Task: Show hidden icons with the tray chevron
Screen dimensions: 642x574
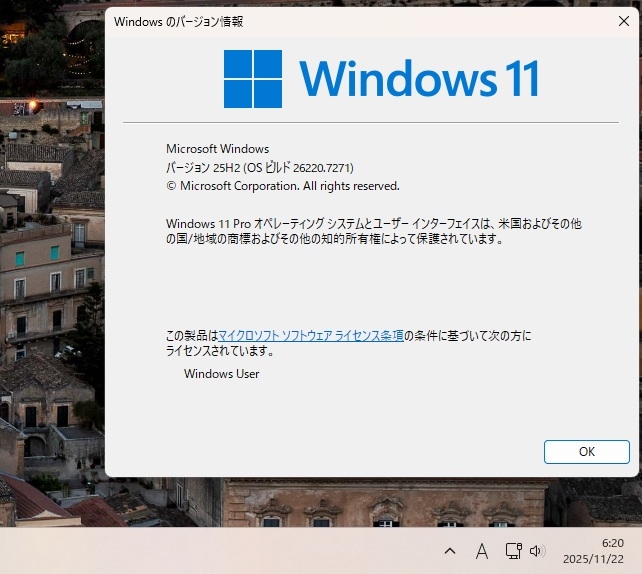Action: coord(450,551)
